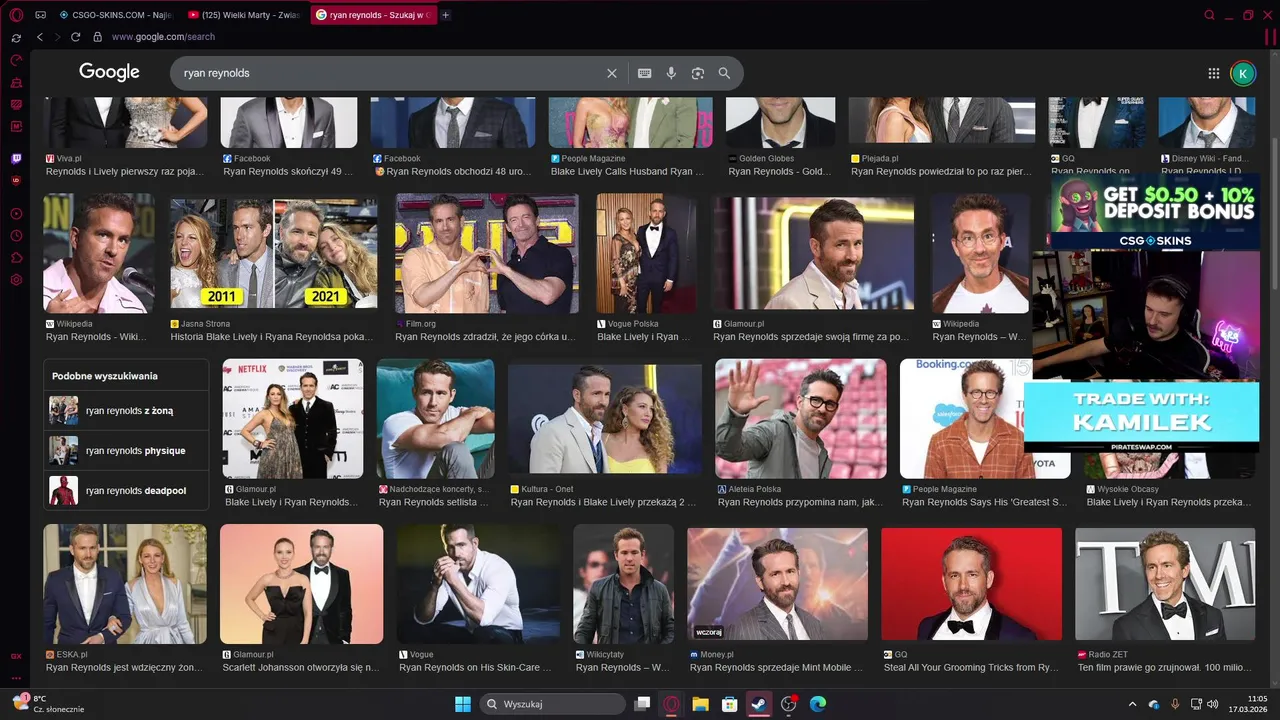Select related search 'ryan reynolds z żoną'
This screenshot has width=1280, height=720.
[127, 411]
